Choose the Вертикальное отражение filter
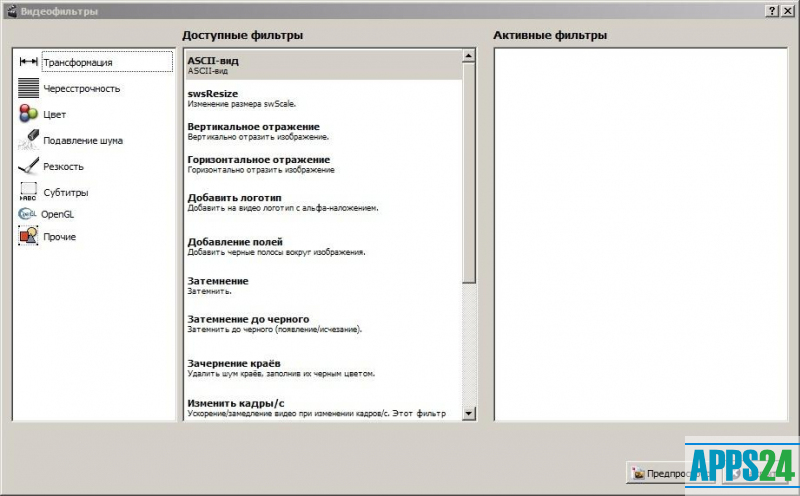The width and height of the screenshot is (800, 496). coord(323,131)
